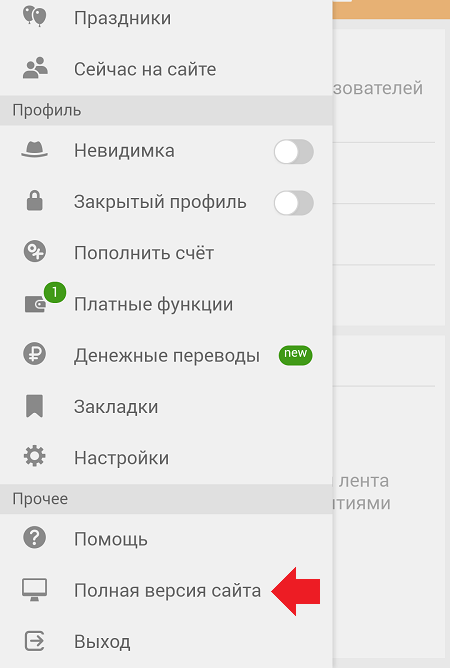Click the ruble icon for Денежные переводы

(x=35, y=354)
